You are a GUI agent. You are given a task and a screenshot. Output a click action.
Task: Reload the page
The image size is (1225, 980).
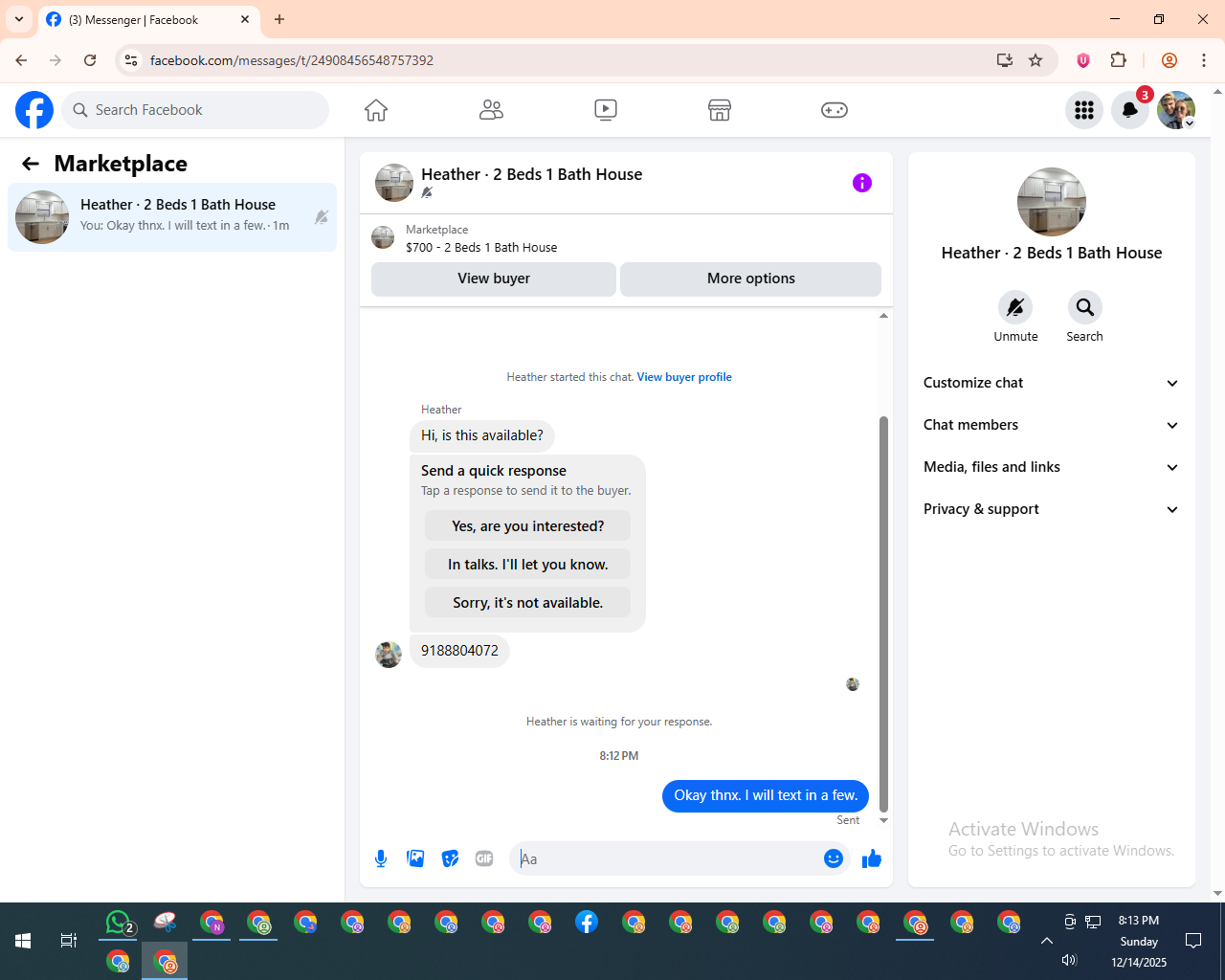click(x=90, y=60)
